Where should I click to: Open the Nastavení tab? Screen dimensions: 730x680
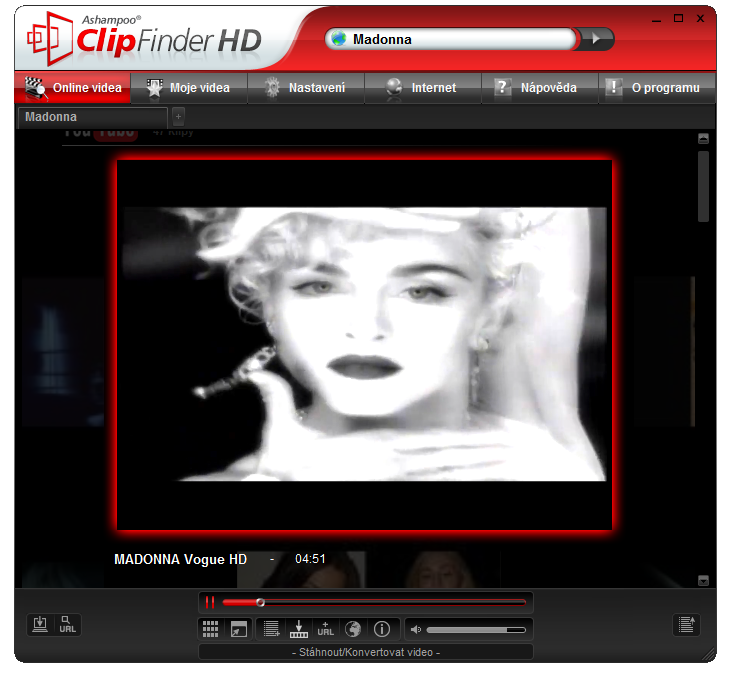[x=306, y=88]
